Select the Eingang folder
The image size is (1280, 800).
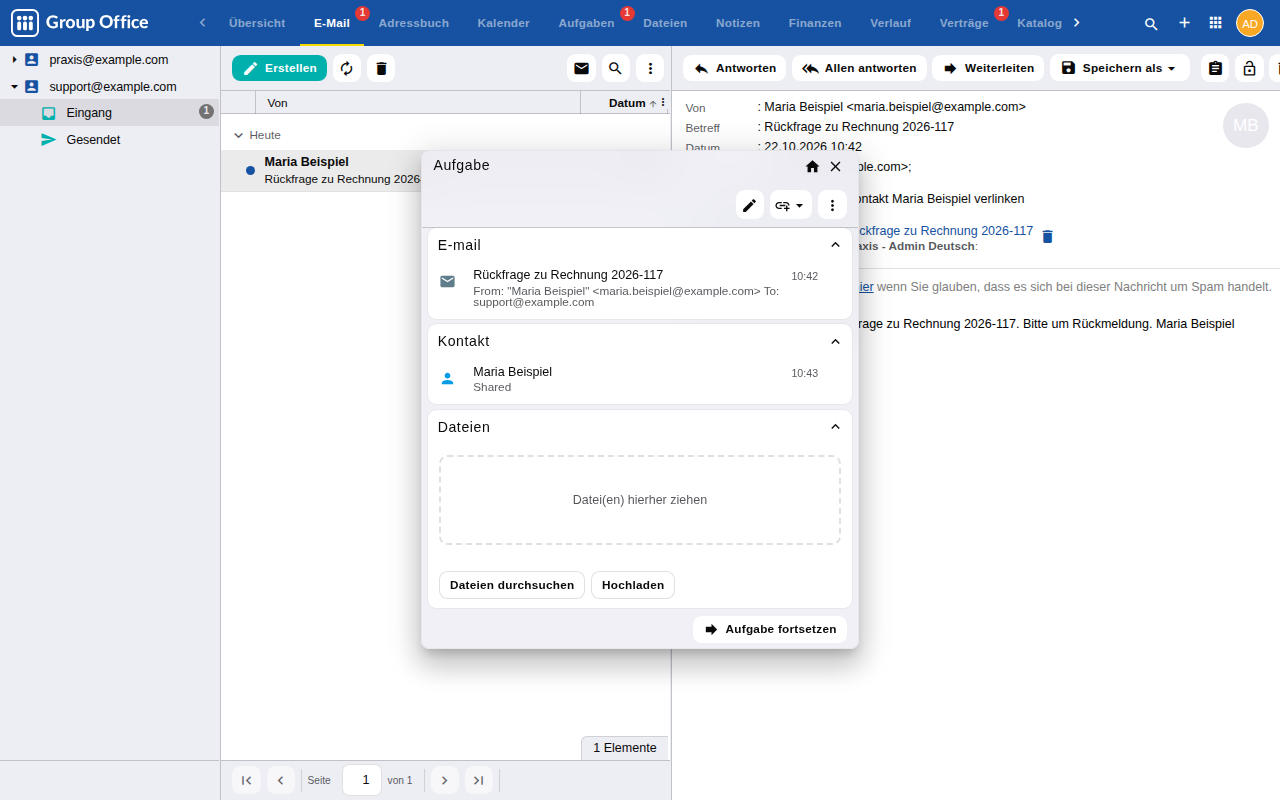(110, 113)
